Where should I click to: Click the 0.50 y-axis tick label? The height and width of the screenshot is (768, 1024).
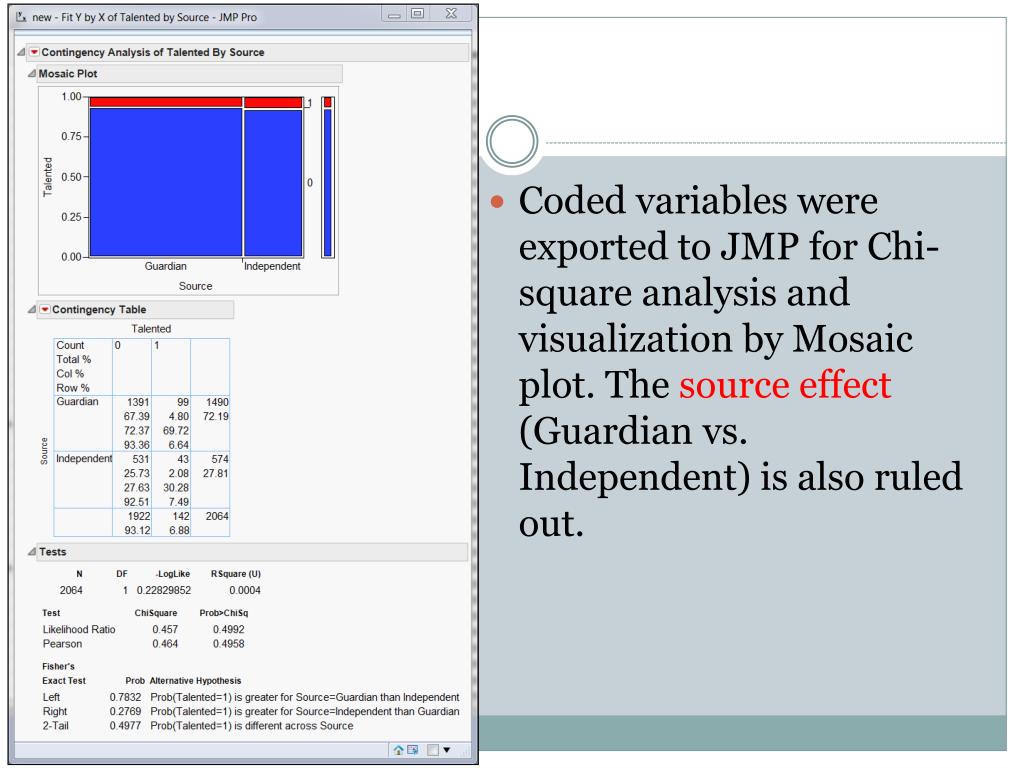pyautogui.click(x=72, y=177)
